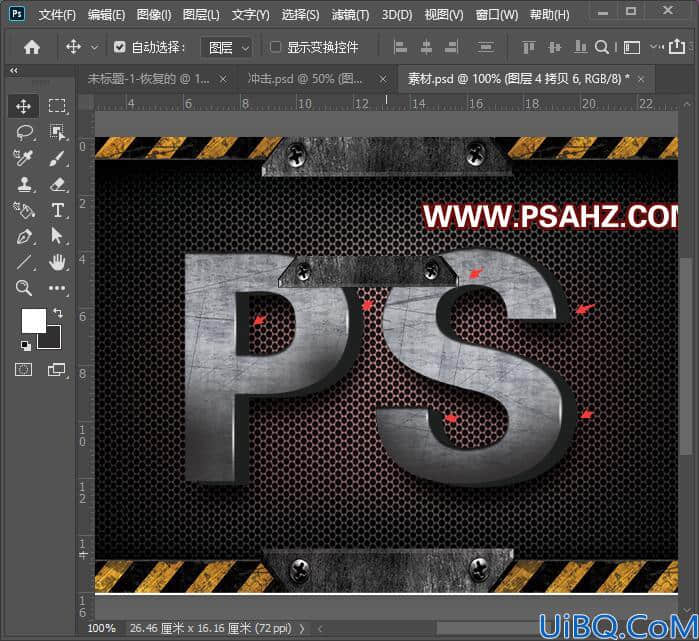Viewport: 699px width, 641px height.
Task: Close the 未标题-1-恢复的 tab
Action: (x=223, y=79)
